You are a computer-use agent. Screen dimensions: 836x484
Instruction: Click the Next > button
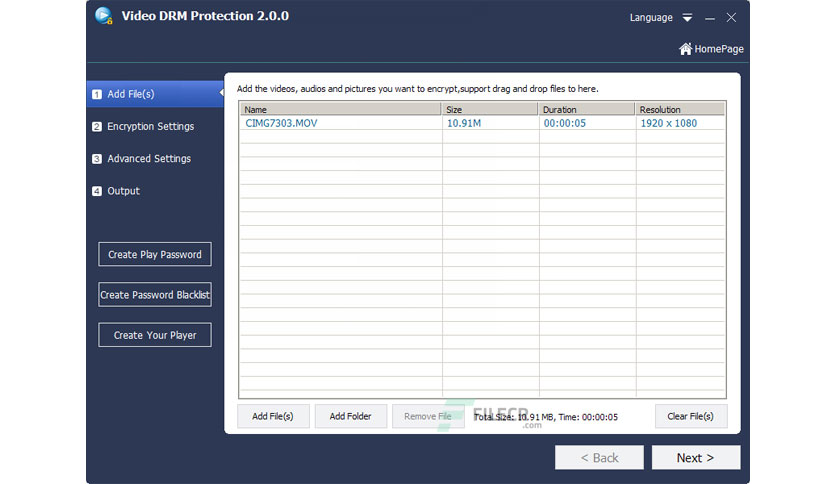tap(696, 458)
